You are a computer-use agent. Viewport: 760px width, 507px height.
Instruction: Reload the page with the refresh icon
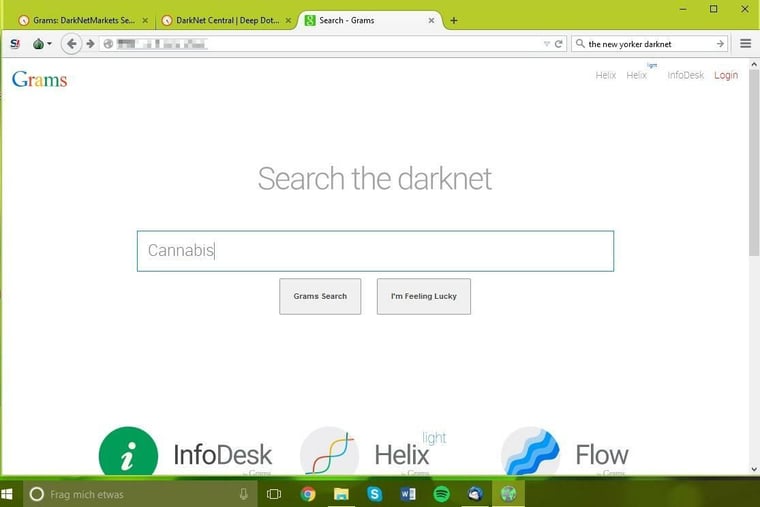point(560,44)
